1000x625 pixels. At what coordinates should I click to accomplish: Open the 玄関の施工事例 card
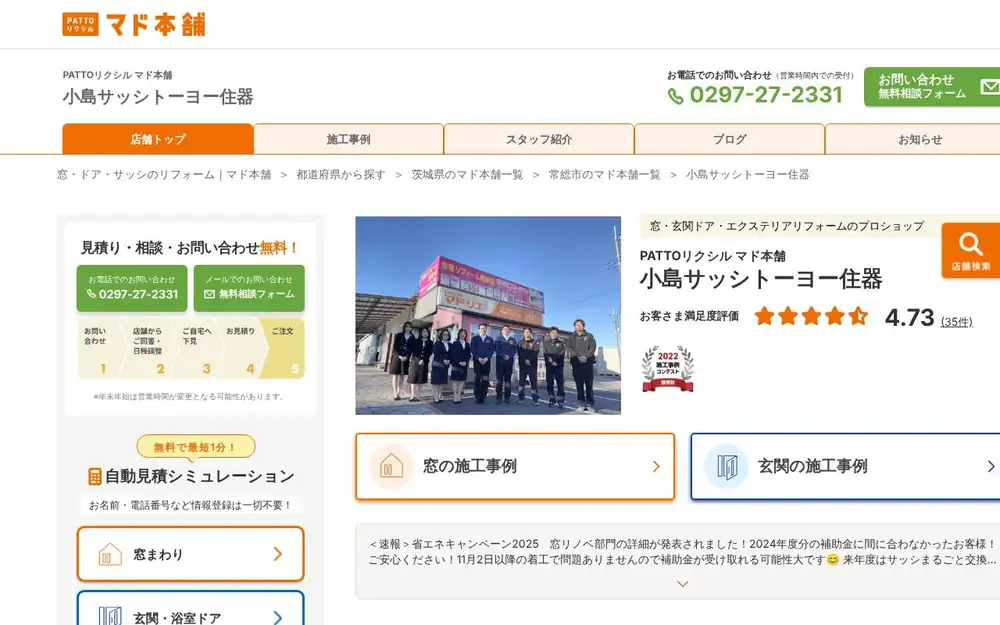point(845,467)
